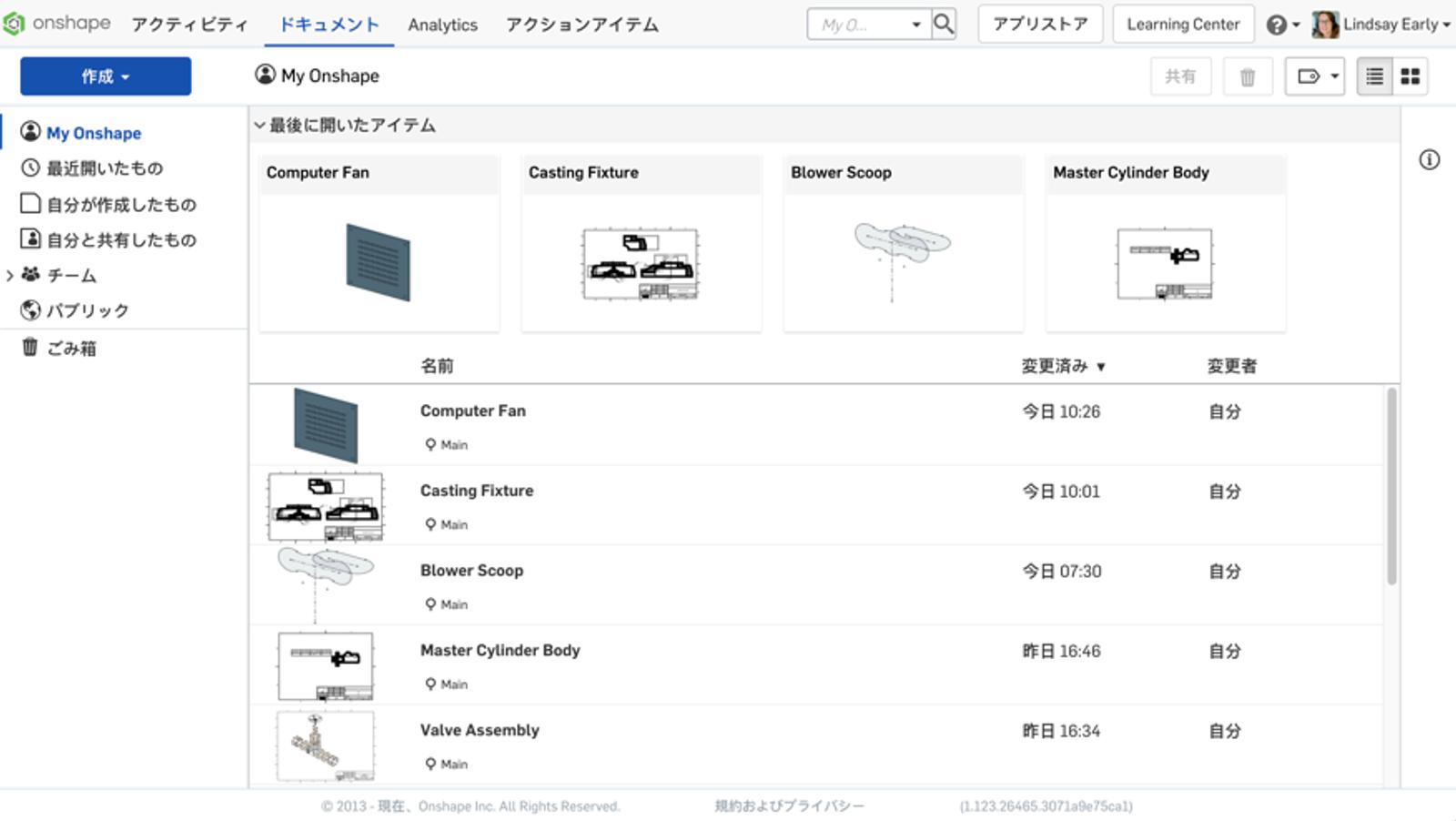Click the Learning Center button
Image resolution: width=1456 pixels, height=821 pixels.
coord(1182,25)
